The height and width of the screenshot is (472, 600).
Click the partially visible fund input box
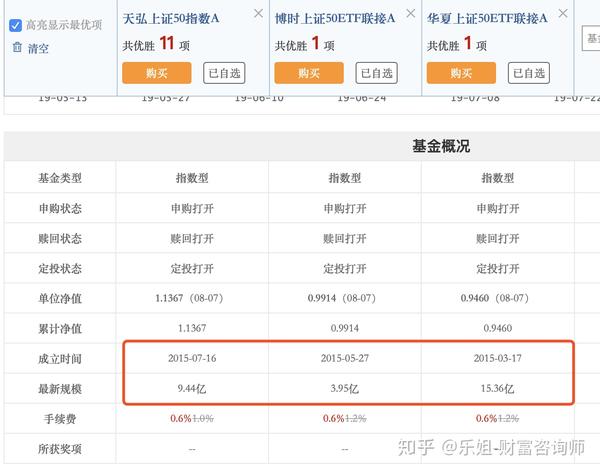click(591, 38)
